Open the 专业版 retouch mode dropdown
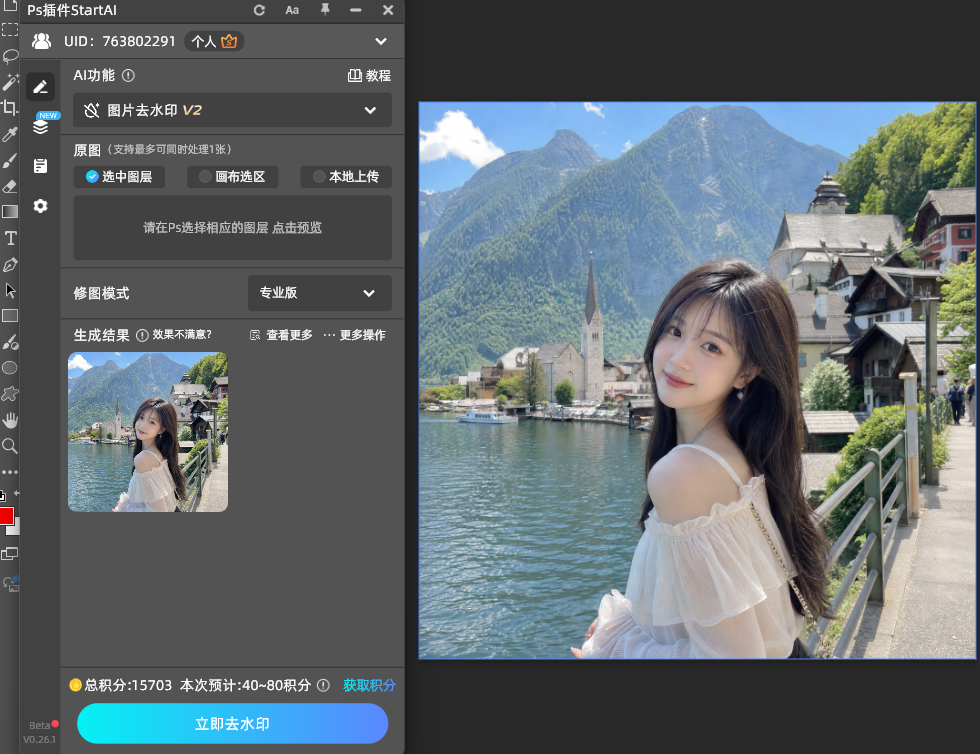The height and width of the screenshot is (754, 980). (x=320, y=293)
